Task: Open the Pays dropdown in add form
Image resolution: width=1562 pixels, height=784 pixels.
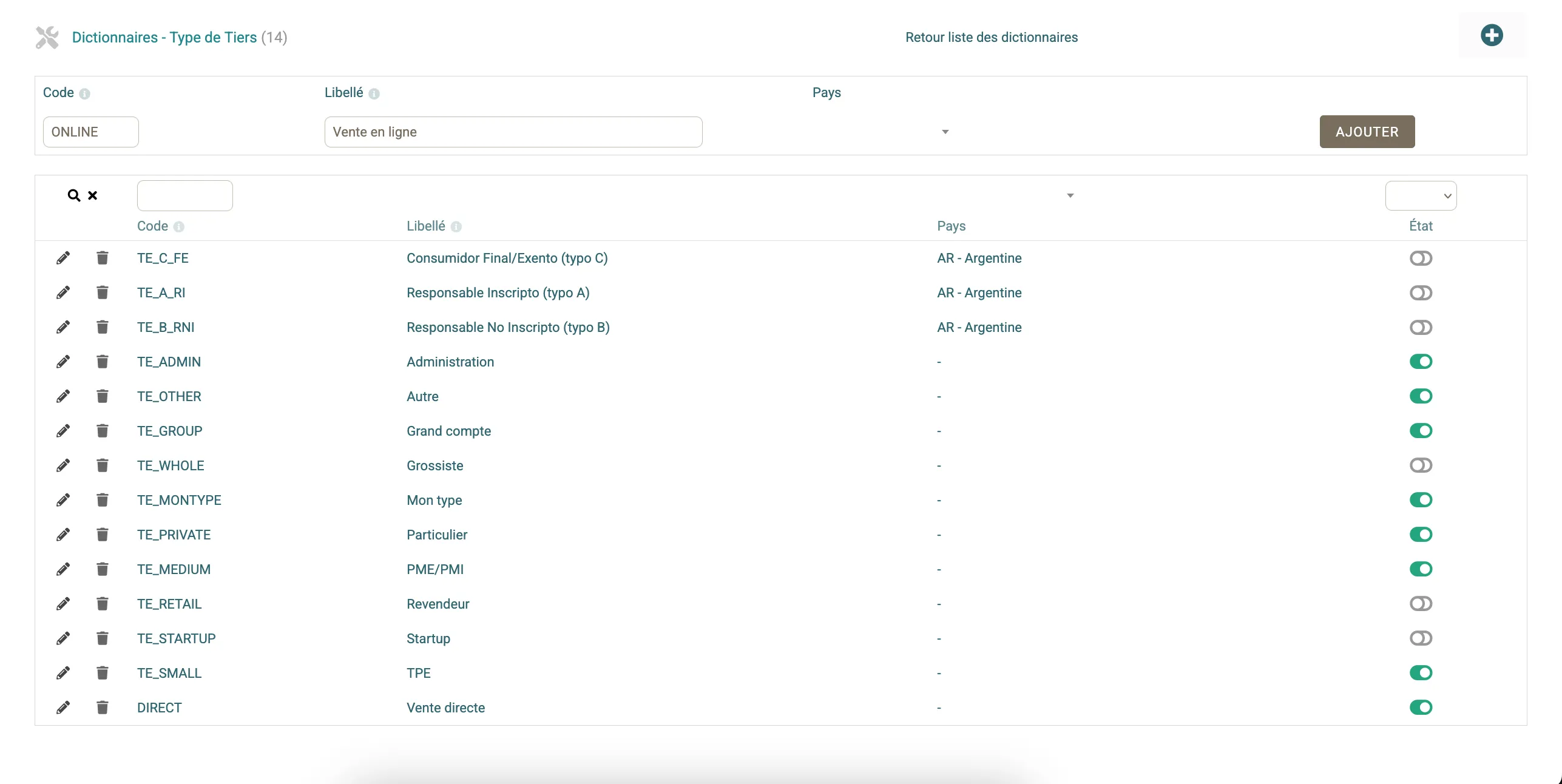Action: (x=944, y=132)
